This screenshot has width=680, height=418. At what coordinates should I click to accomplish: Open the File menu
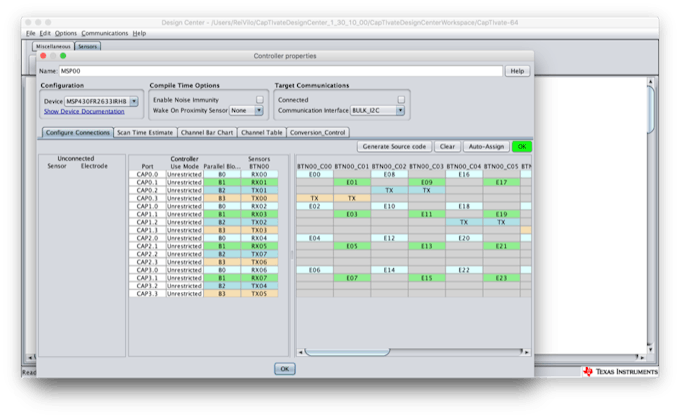click(x=30, y=33)
